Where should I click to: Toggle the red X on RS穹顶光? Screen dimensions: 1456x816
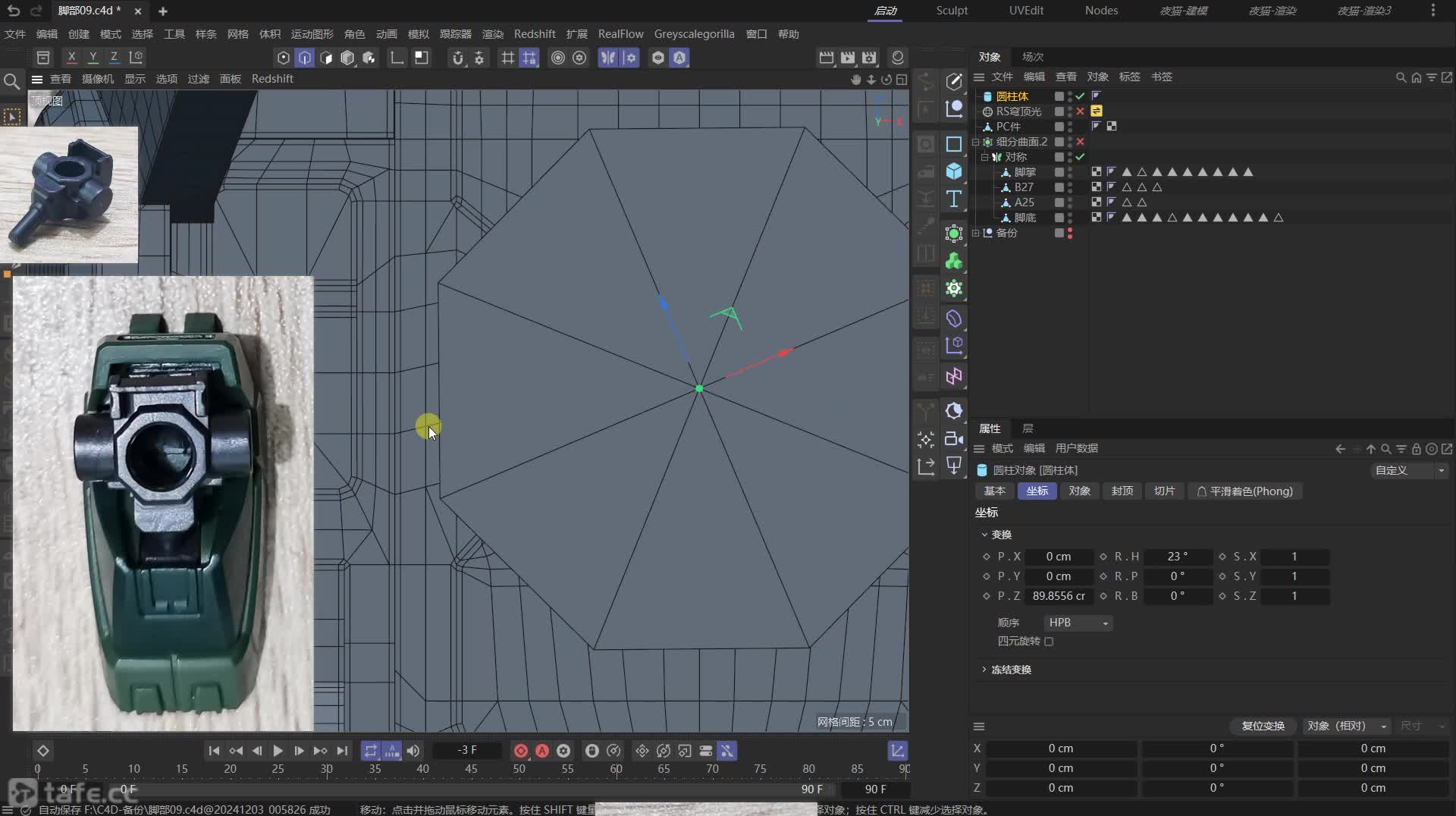click(x=1080, y=111)
